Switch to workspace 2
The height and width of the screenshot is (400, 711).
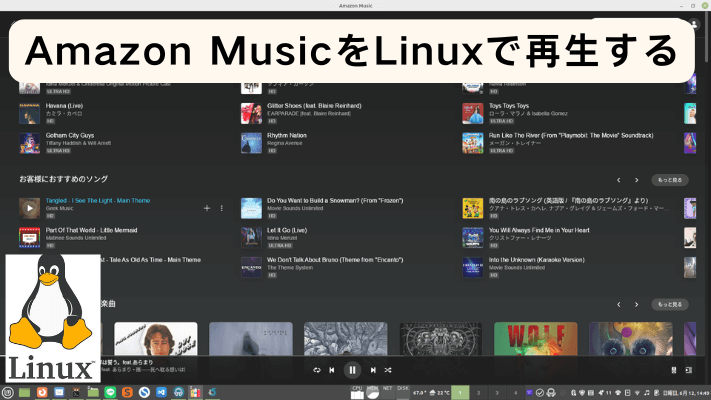click(478, 393)
